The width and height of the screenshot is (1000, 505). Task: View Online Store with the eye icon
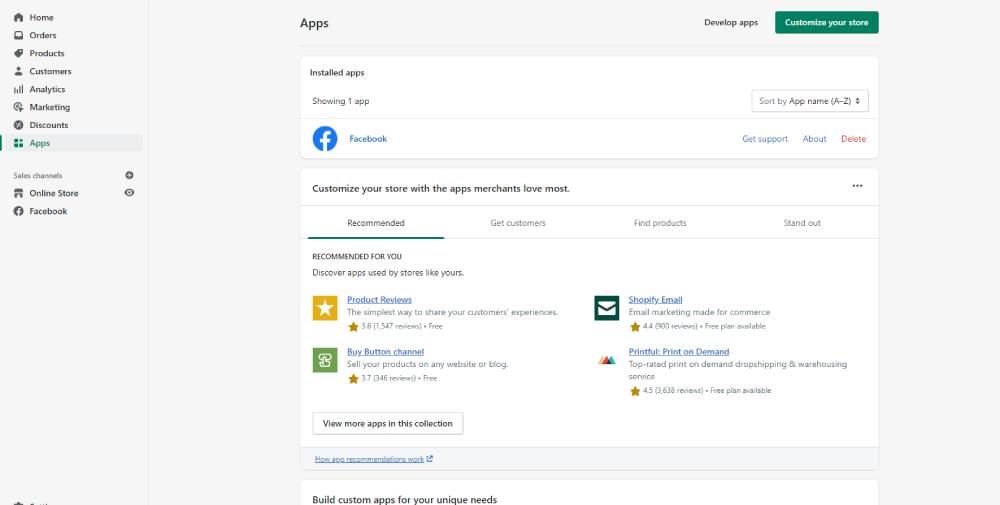(x=129, y=193)
